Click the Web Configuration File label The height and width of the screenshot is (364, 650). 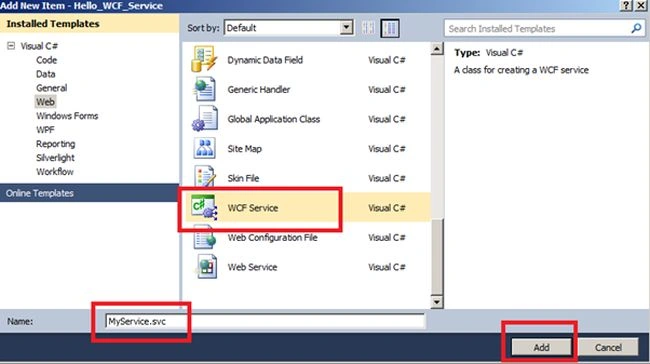pos(272,238)
